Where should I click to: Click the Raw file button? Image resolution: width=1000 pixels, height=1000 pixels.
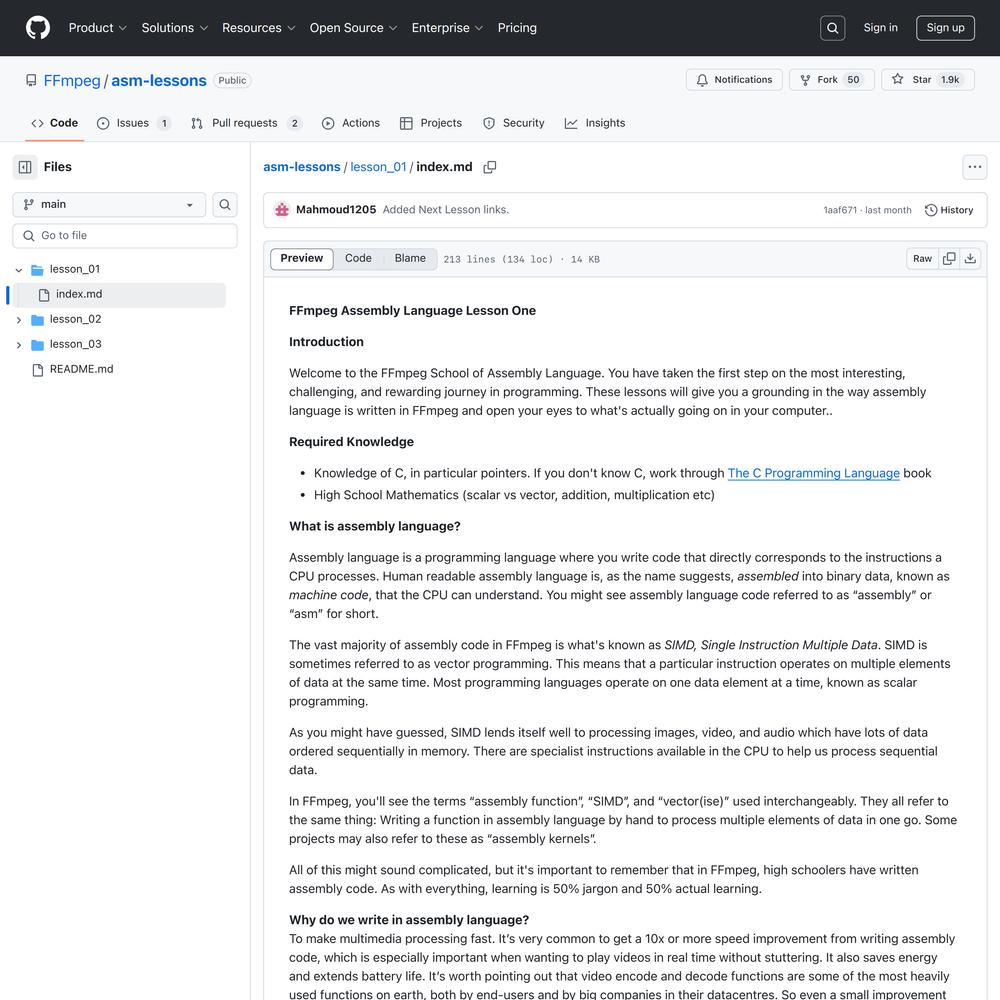(x=922, y=258)
